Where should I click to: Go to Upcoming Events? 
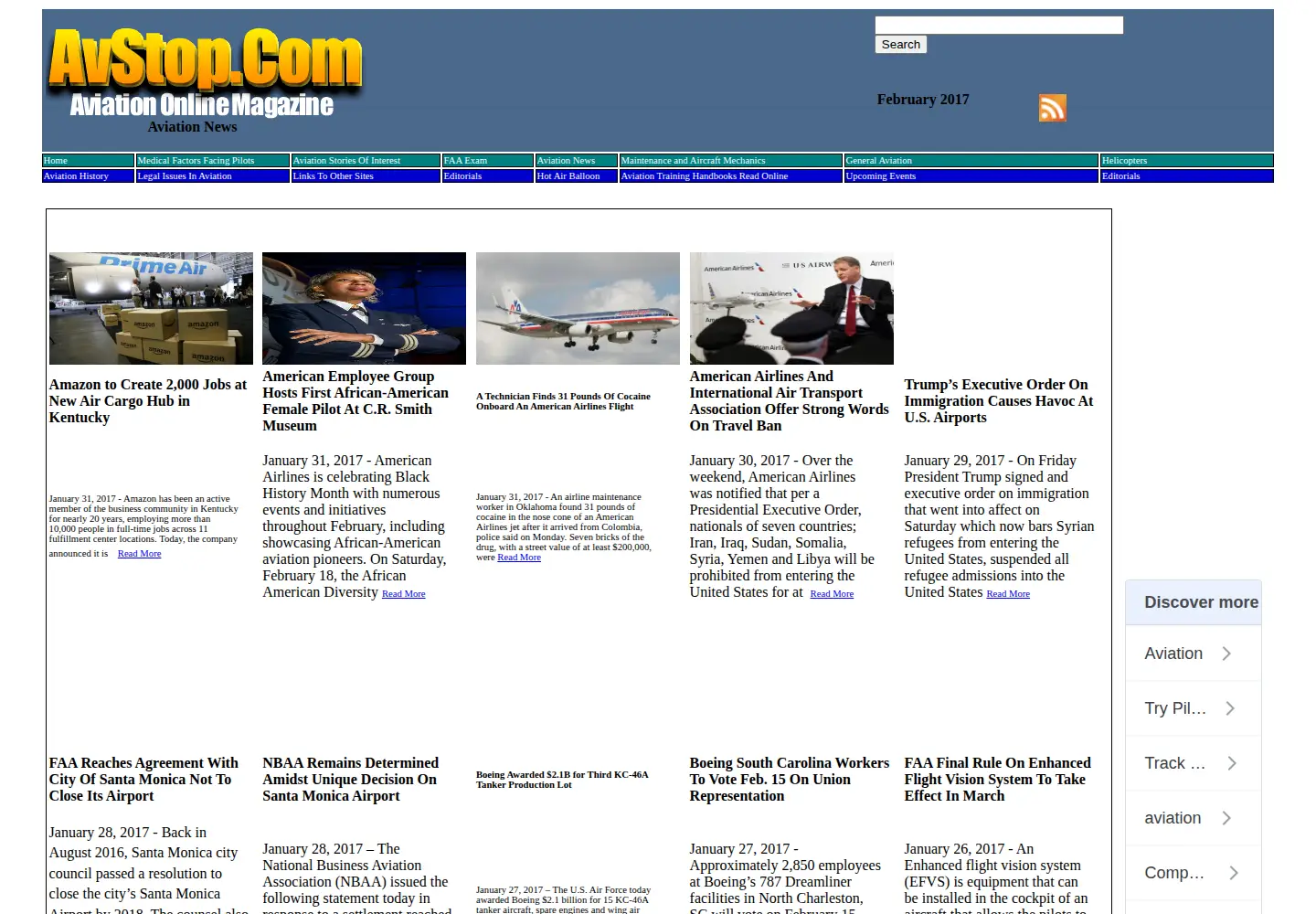[x=881, y=176]
